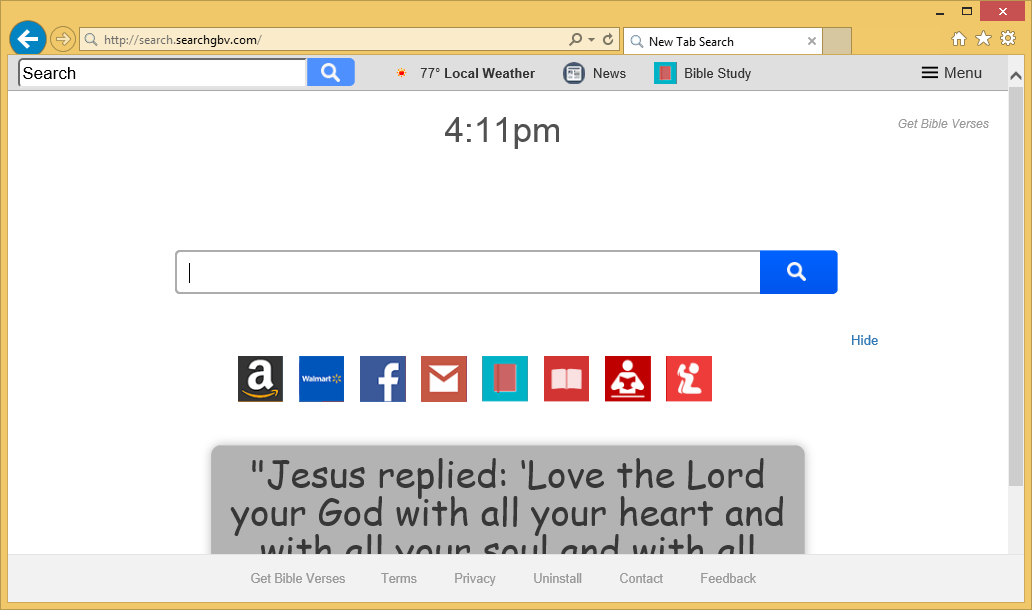Focus the toolbar Search input box
1032x610 pixels.
tap(163, 73)
